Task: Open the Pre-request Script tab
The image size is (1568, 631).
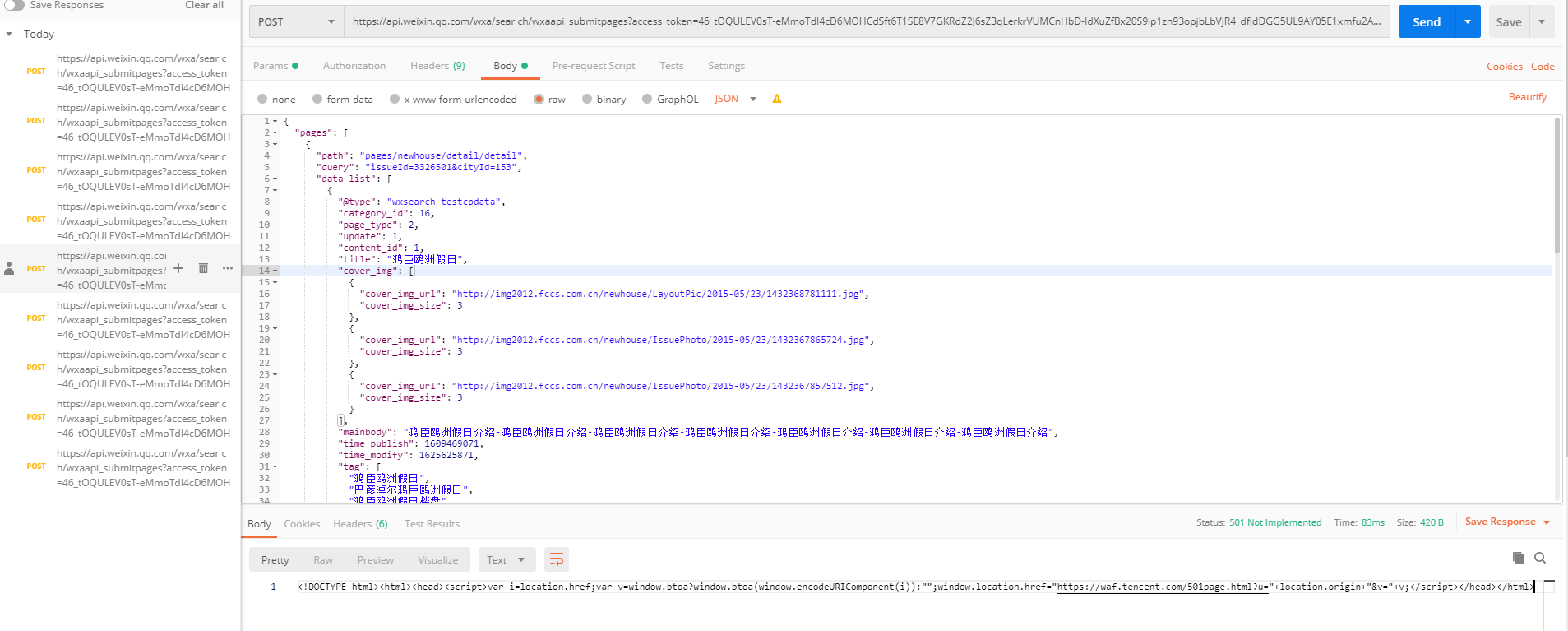Action: (594, 66)
